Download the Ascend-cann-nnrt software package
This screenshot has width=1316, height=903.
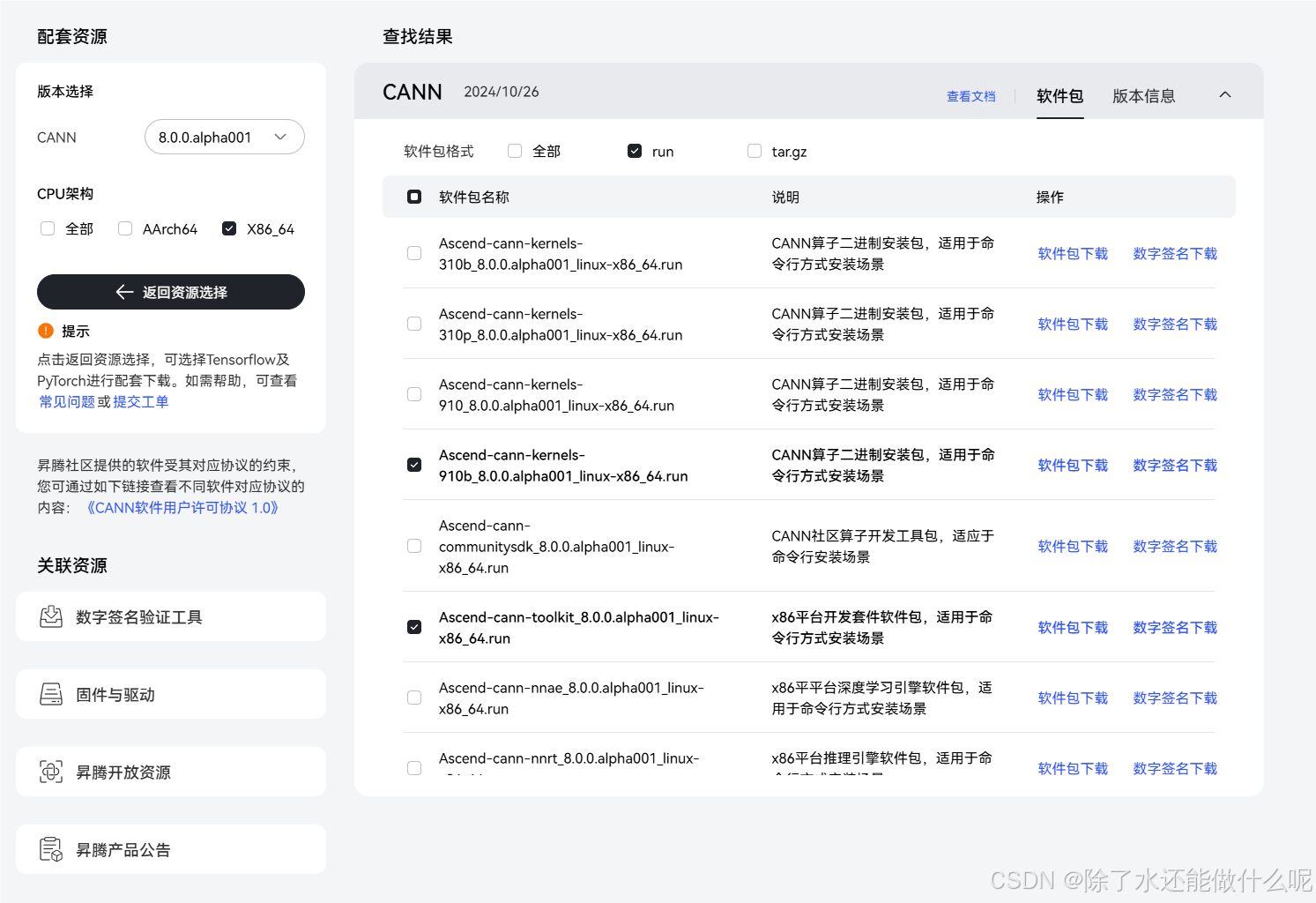click(x=1073, y=768)
